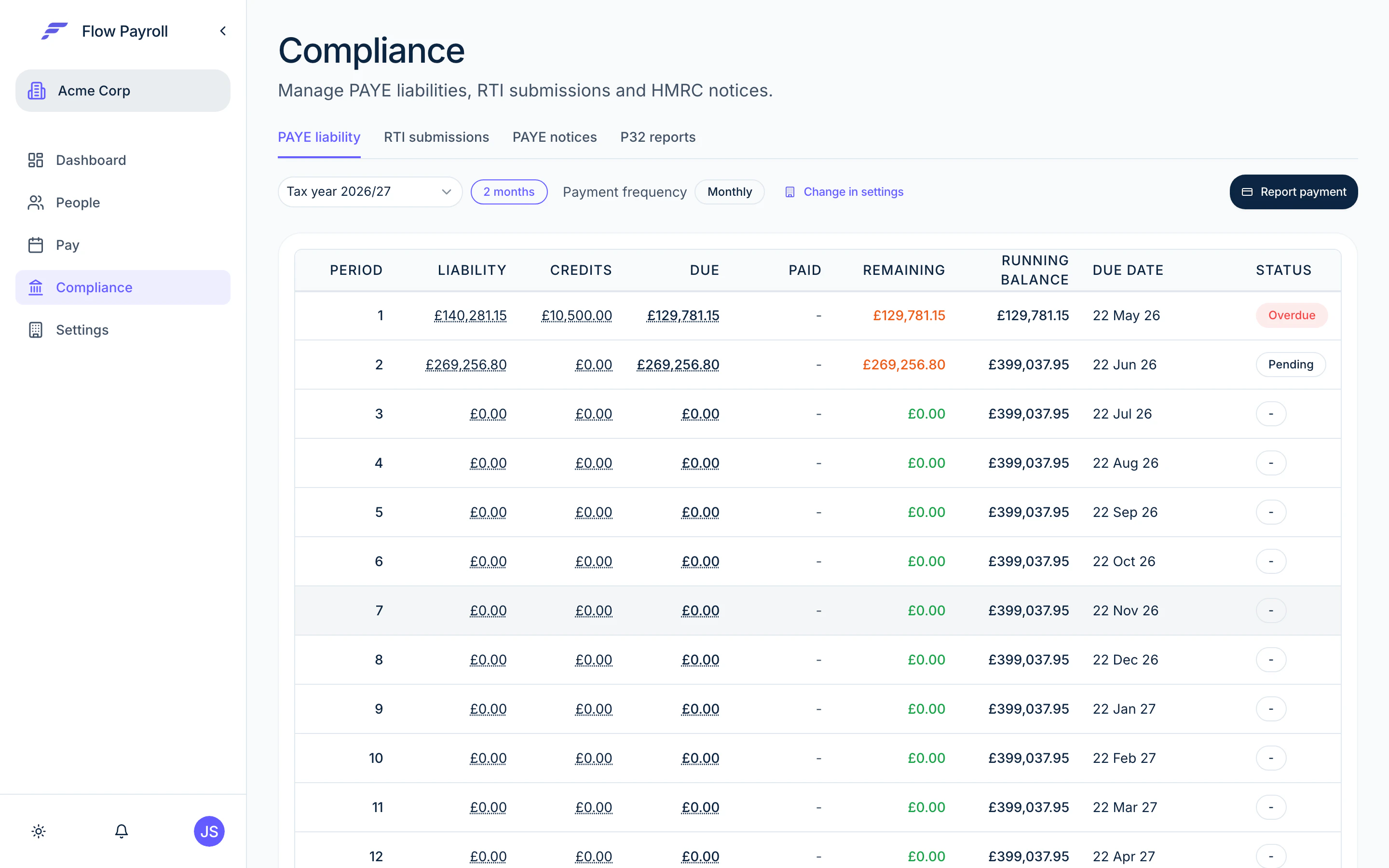Open the JS user avatar menu
1389x868 pixels.
pyautogui.click(x=209, y=831)
